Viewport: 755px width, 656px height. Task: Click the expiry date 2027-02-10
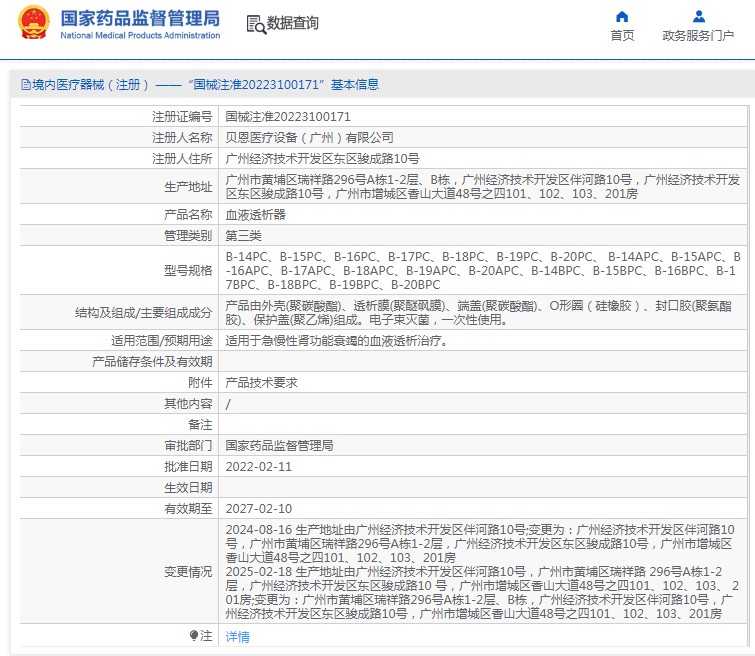click(259, 508)
